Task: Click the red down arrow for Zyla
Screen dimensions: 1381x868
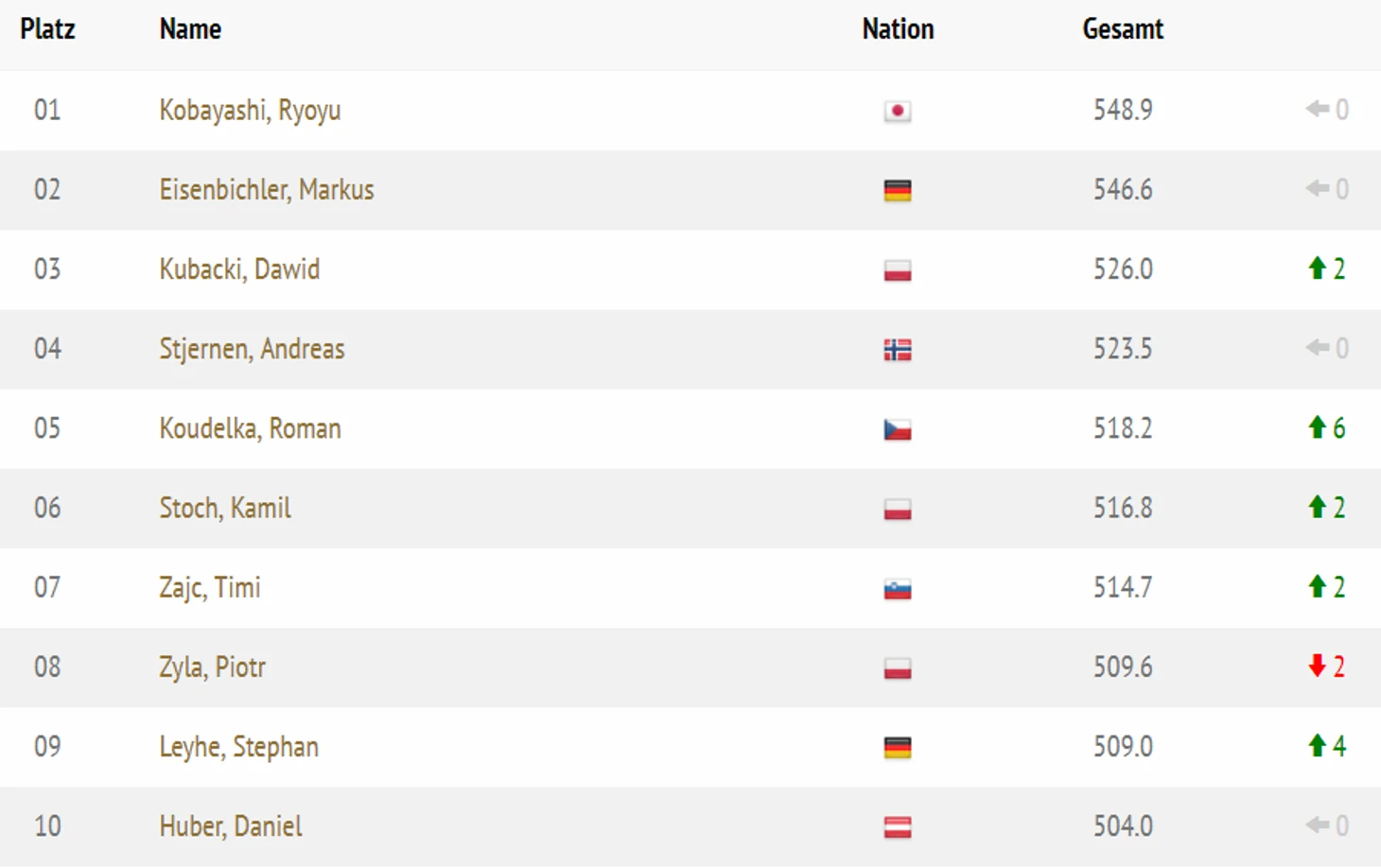Action: tap(1316, 667)
